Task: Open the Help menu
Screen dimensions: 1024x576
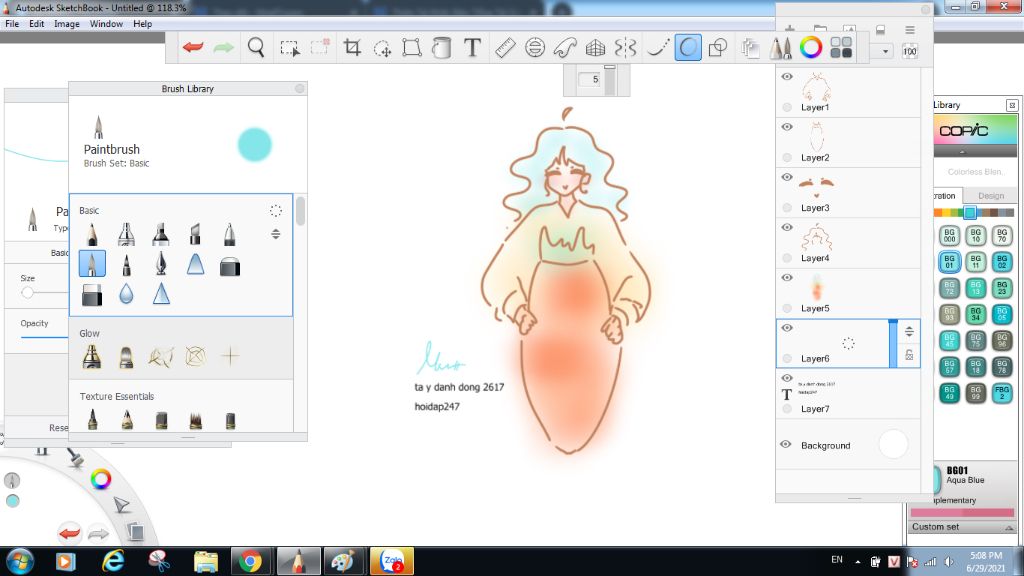Action: (x=142, y=24)
